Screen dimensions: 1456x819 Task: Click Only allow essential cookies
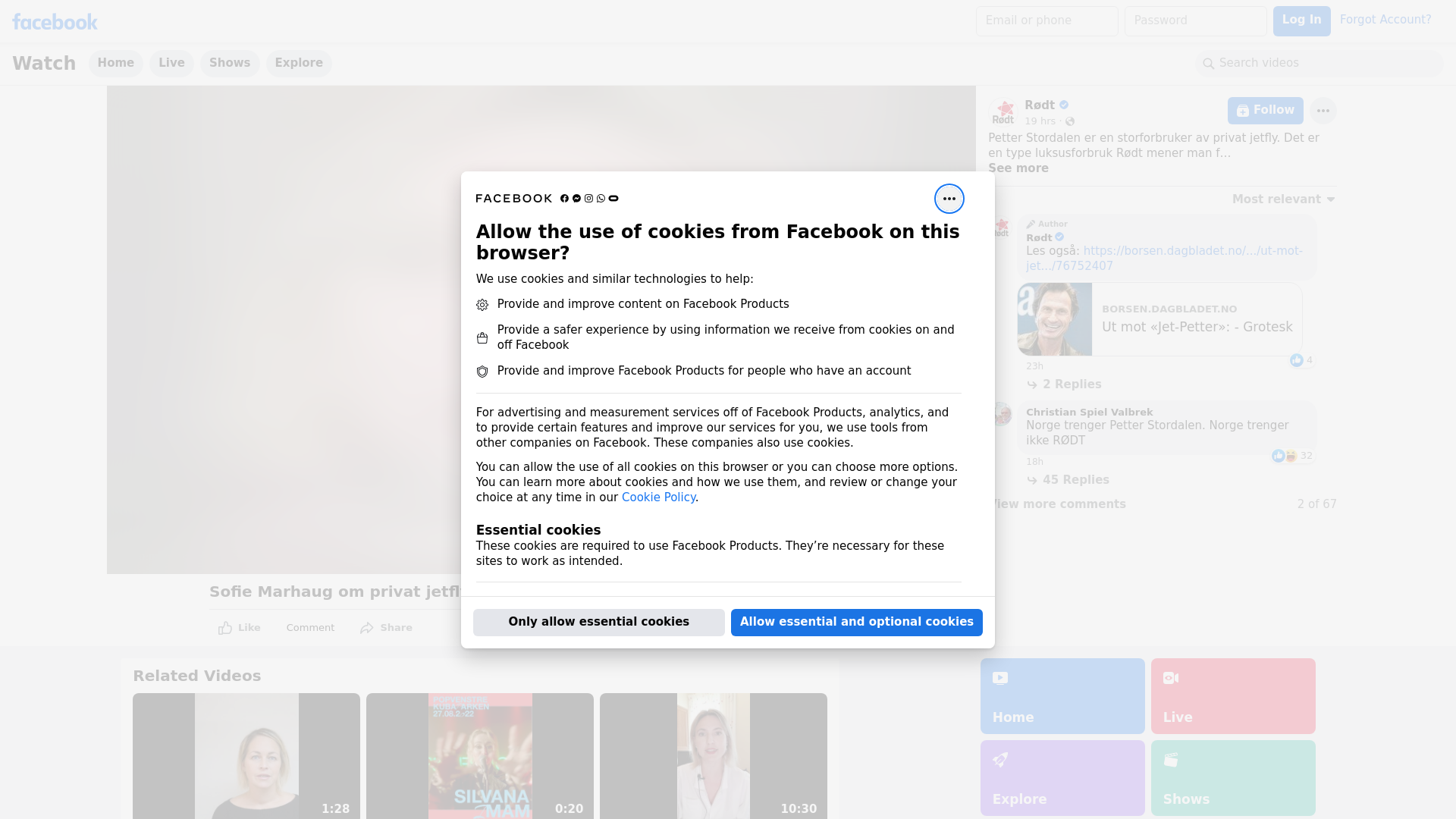point(598,622)
